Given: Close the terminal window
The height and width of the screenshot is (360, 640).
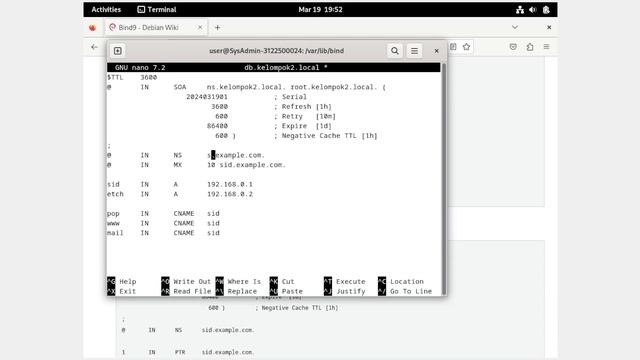Looking at the screenshot, I should click(x=436, y=51).
